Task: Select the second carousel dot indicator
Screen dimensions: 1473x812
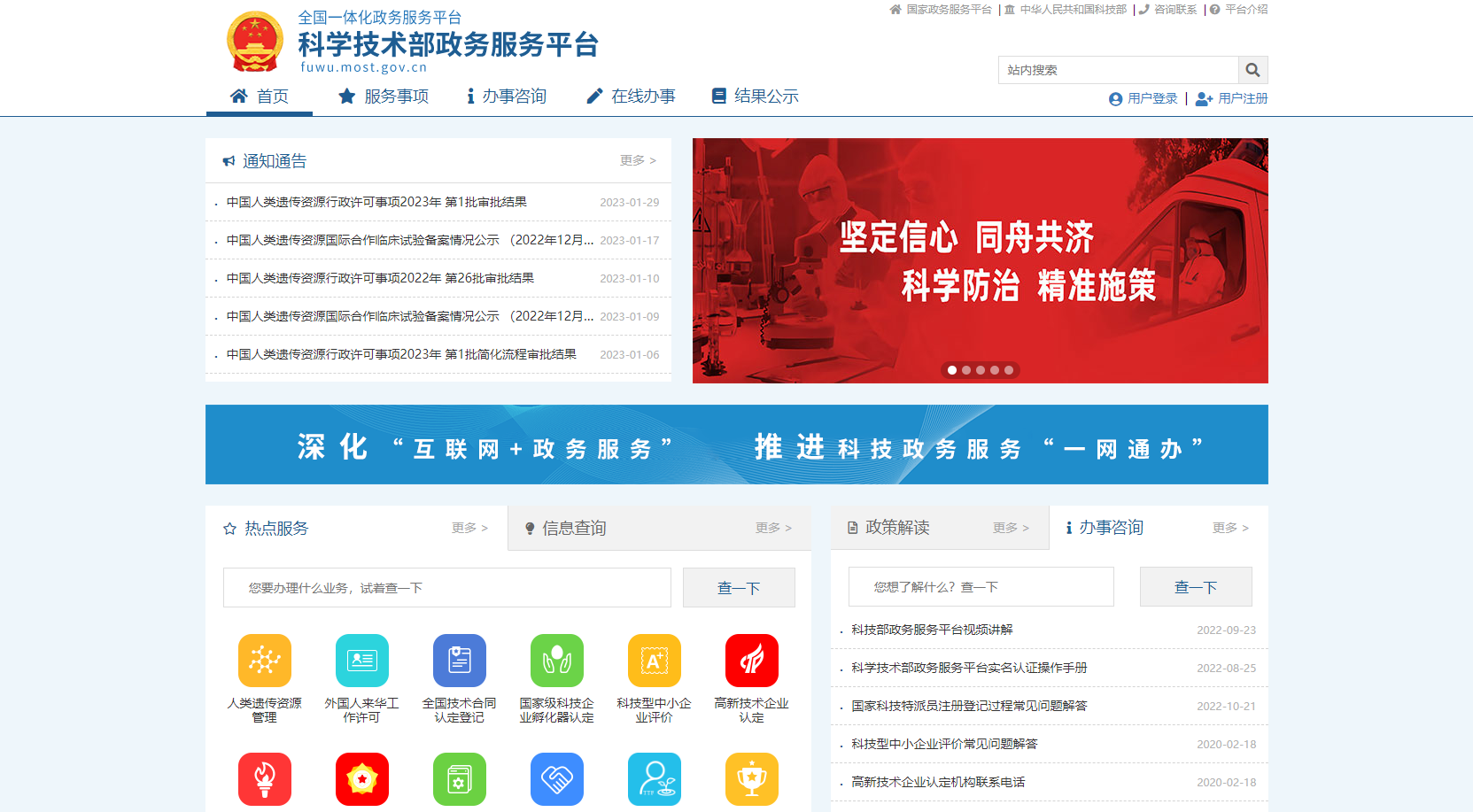Action: (x=965, y=370)
